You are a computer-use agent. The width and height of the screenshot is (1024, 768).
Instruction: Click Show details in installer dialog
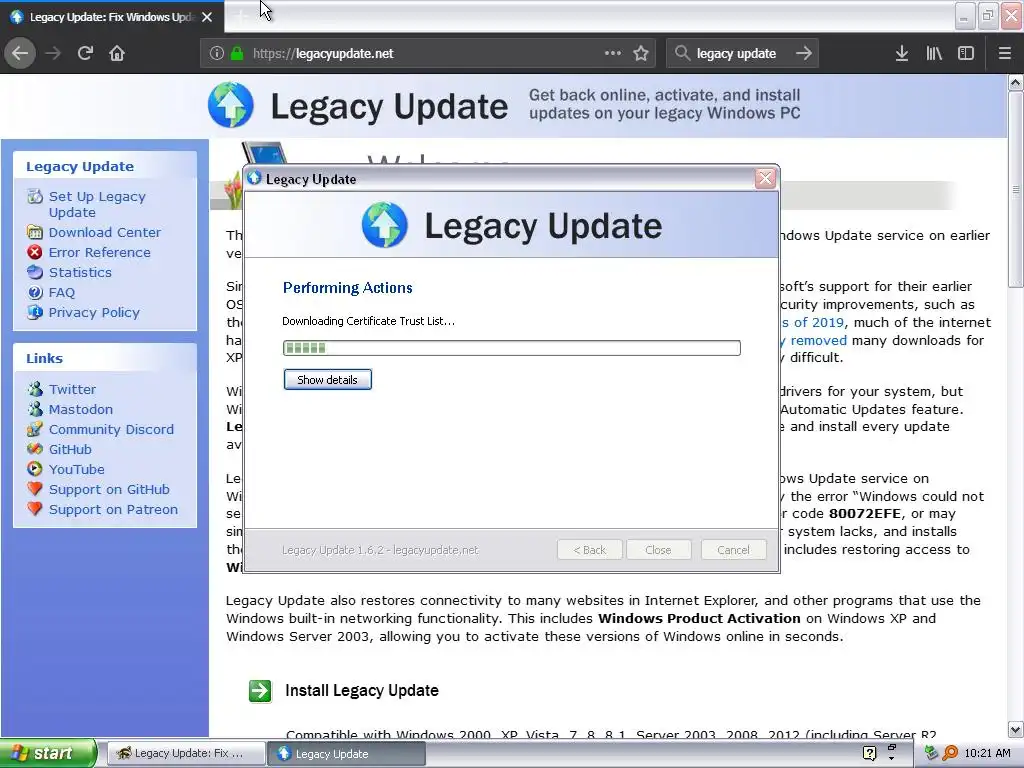click(328, 379)
